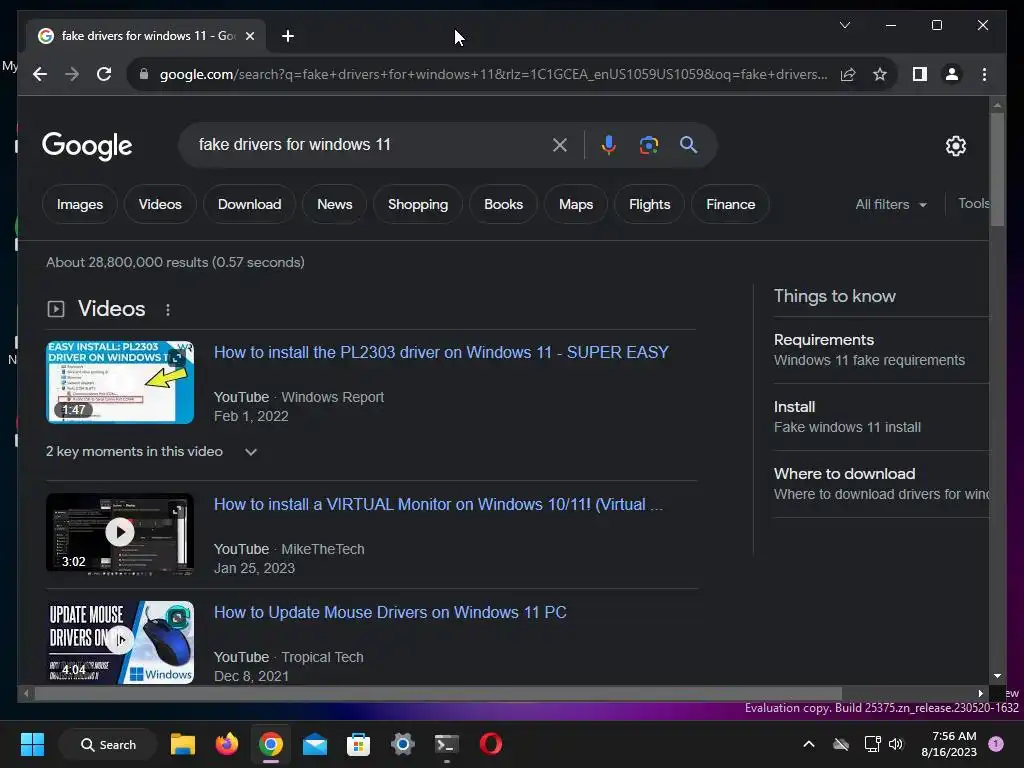The height and width of the screenshot is (768, 1024).
Task: Open a new browser tab
Action: (288, 36)
